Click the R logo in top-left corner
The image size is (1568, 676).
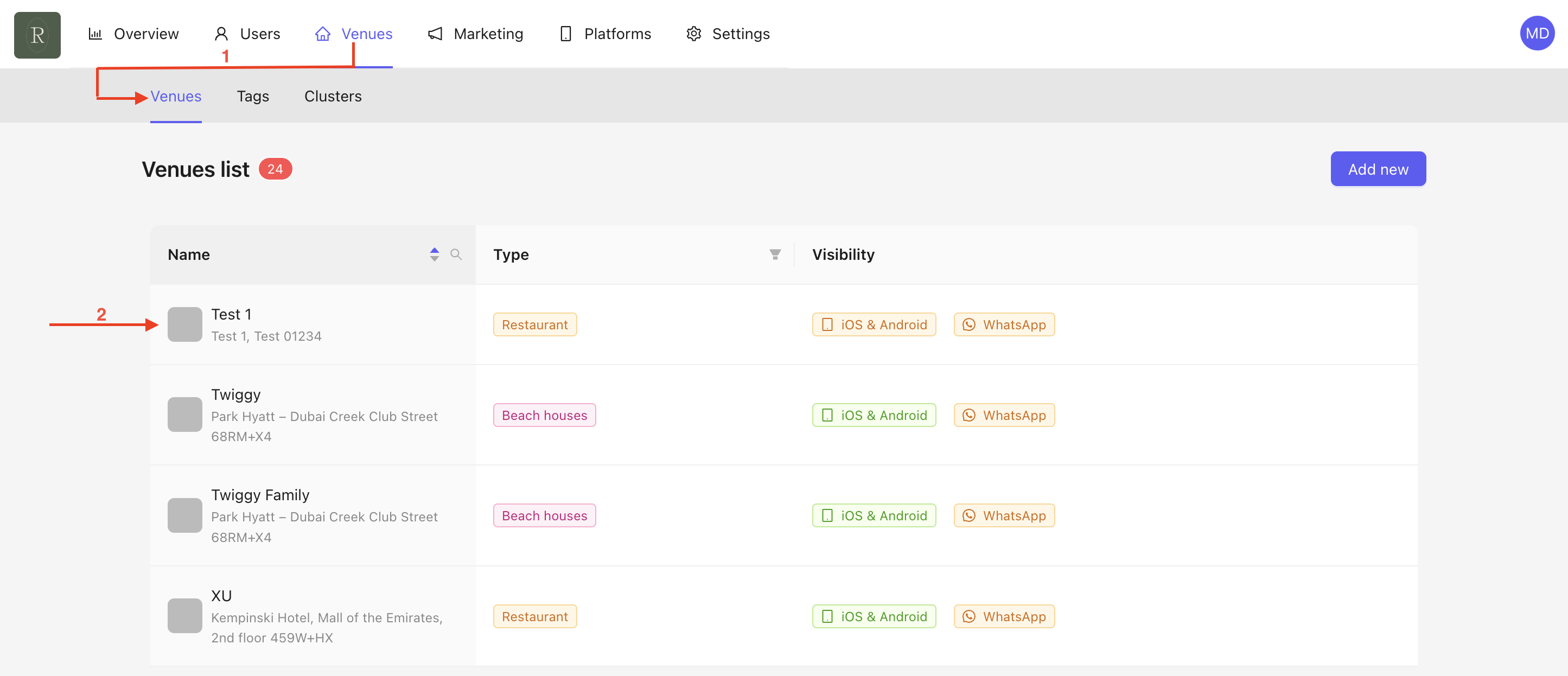(37, 35)
